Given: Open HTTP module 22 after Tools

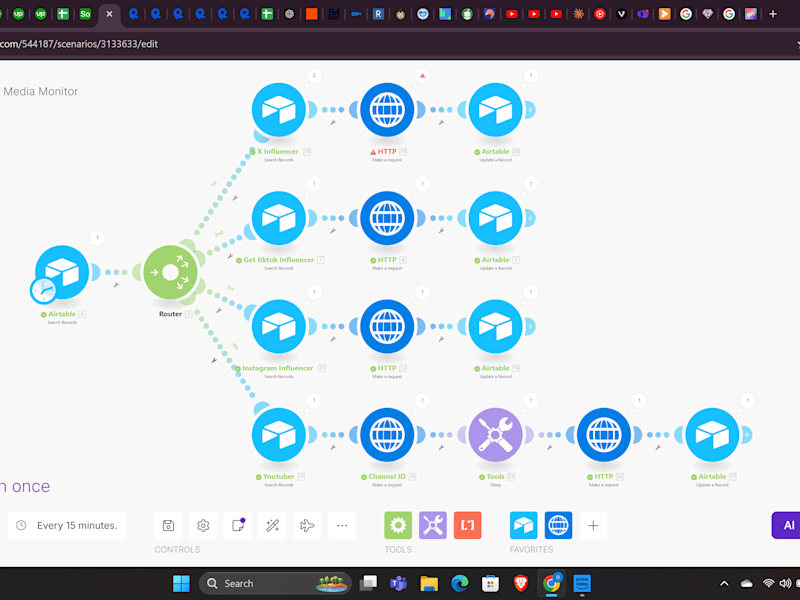Looking at the screenshot, I should click(x=604, y=435).
